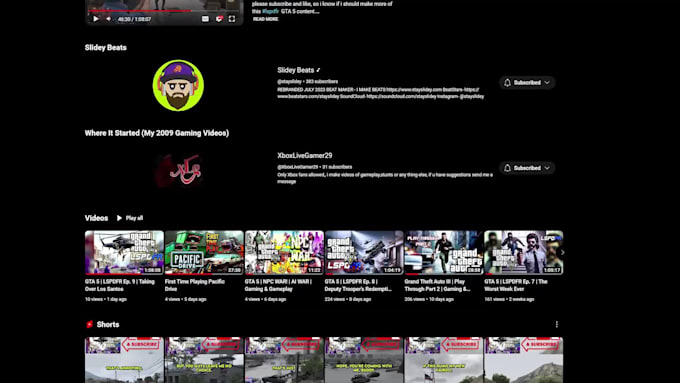Image resolution: width=680 pixels, height=383 pixels.
Task: Open LSPDFR Ep. 7 video thumbnail
Action: [x=523, y=252]
